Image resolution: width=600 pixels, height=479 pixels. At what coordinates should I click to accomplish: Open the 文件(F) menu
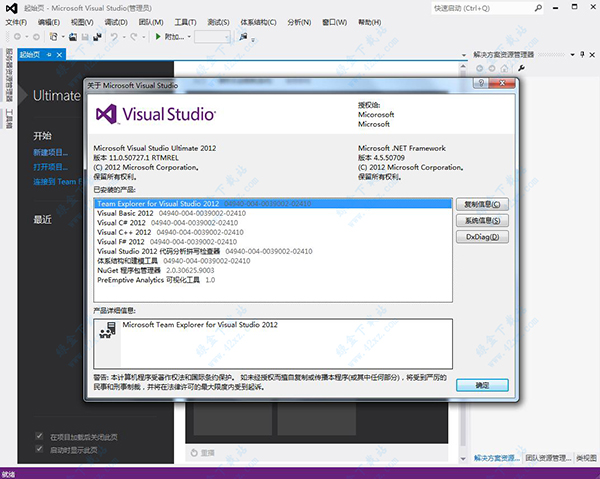[16, 22]
